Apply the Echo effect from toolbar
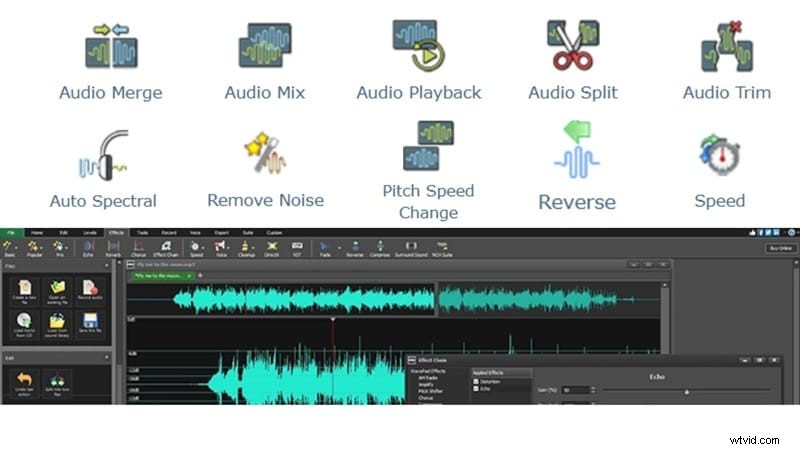The image size is (800, 450). [88, 248]
